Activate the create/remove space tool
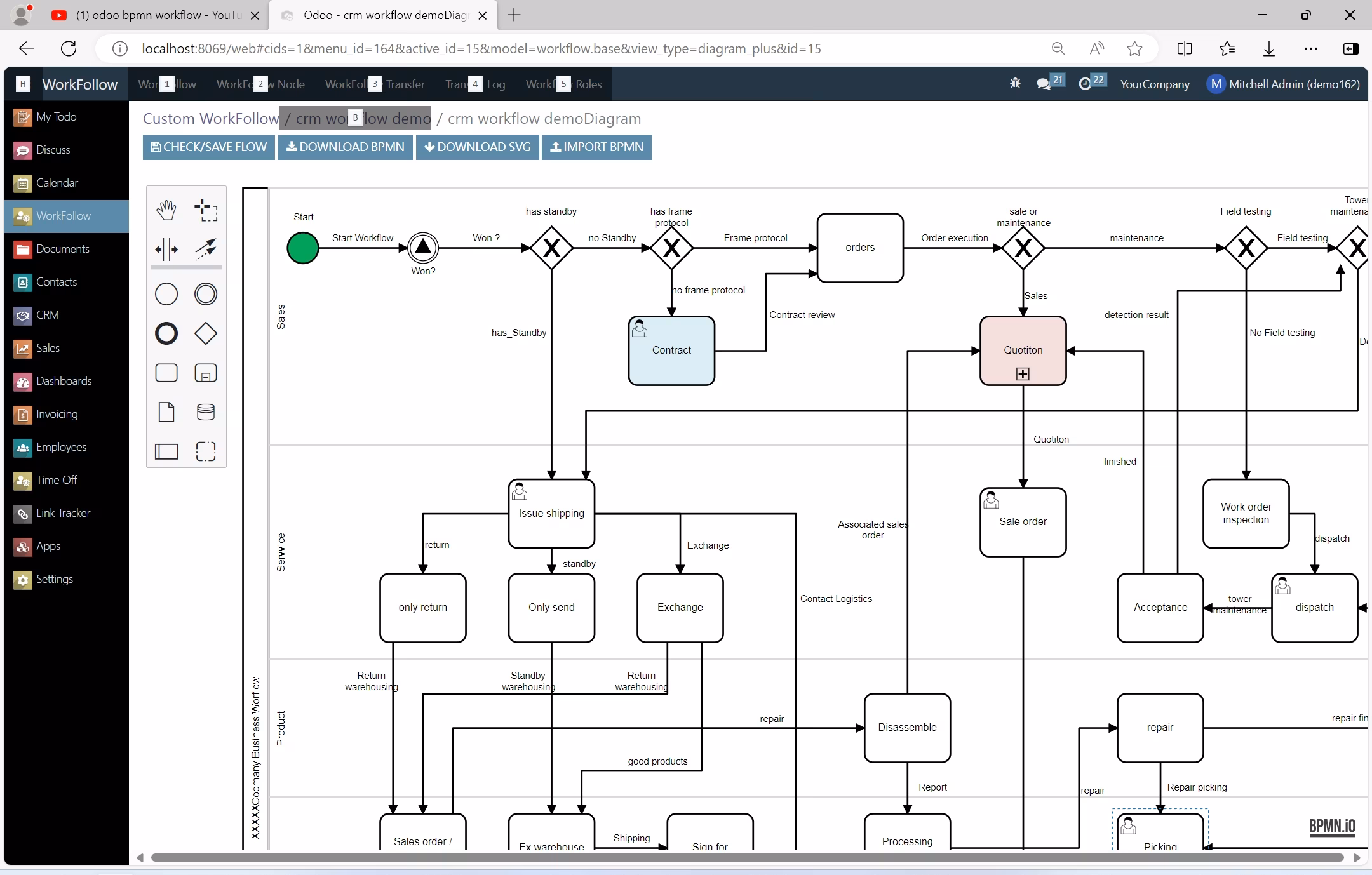This screenshot has height=875, width=1372. click(166, 250)
